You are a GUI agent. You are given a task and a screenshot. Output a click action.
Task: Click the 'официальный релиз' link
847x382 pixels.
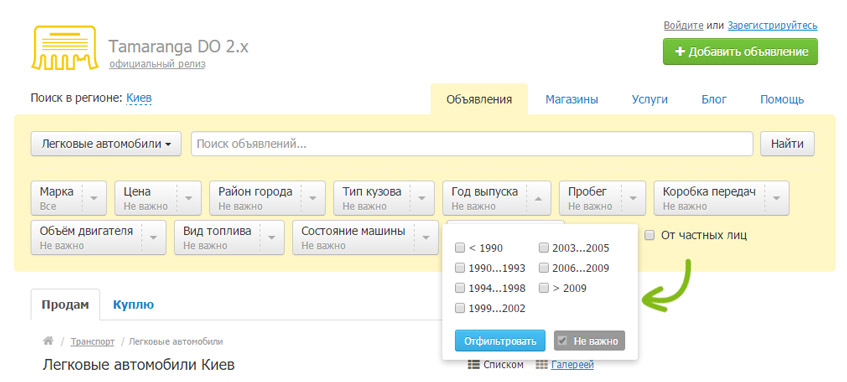tap(157, 64)
